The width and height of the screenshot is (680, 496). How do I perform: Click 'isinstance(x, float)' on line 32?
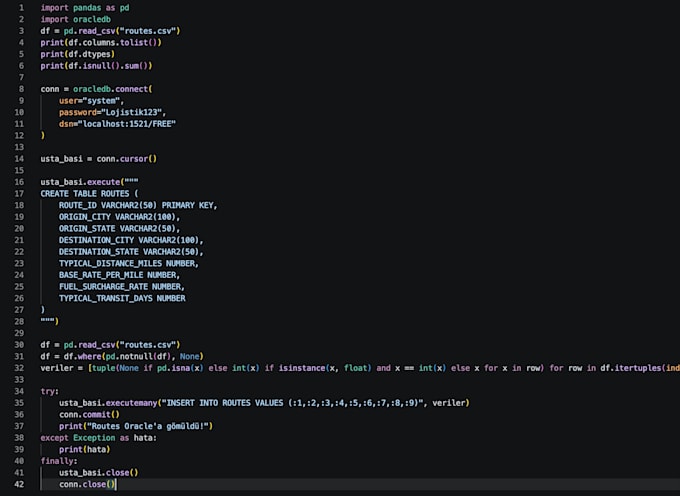click(325, 368)
